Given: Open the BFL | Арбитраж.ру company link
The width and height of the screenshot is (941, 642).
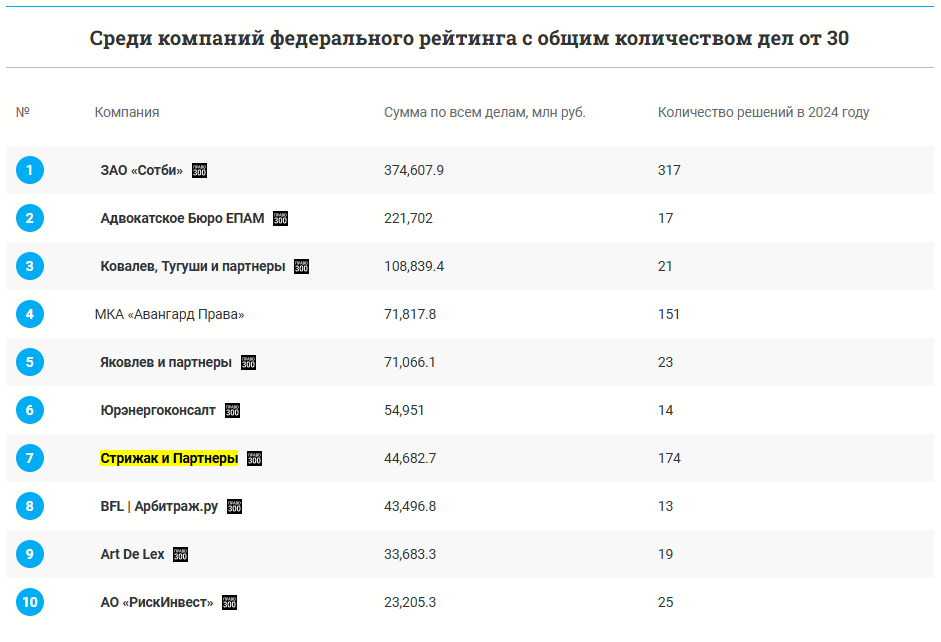Looking at the screenshot, I should coord(159,506).
